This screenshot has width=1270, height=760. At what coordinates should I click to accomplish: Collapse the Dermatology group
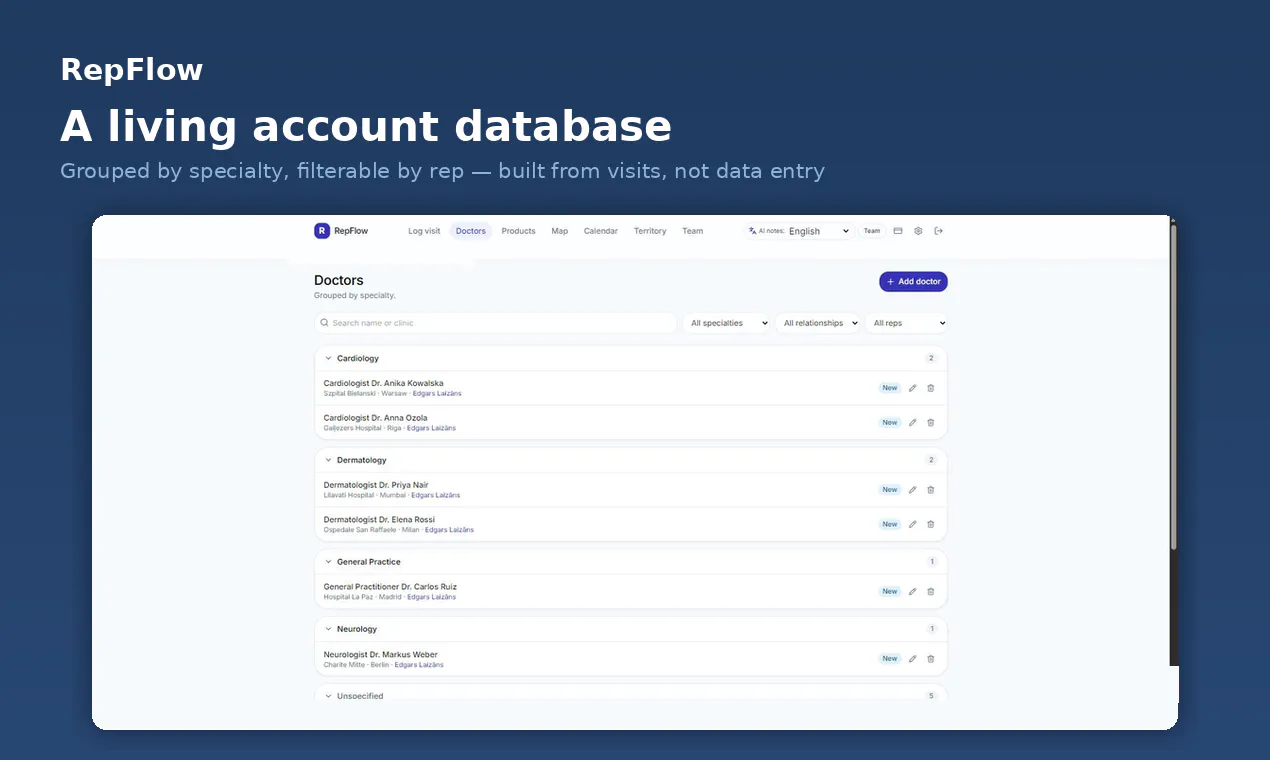click(328, 460)
